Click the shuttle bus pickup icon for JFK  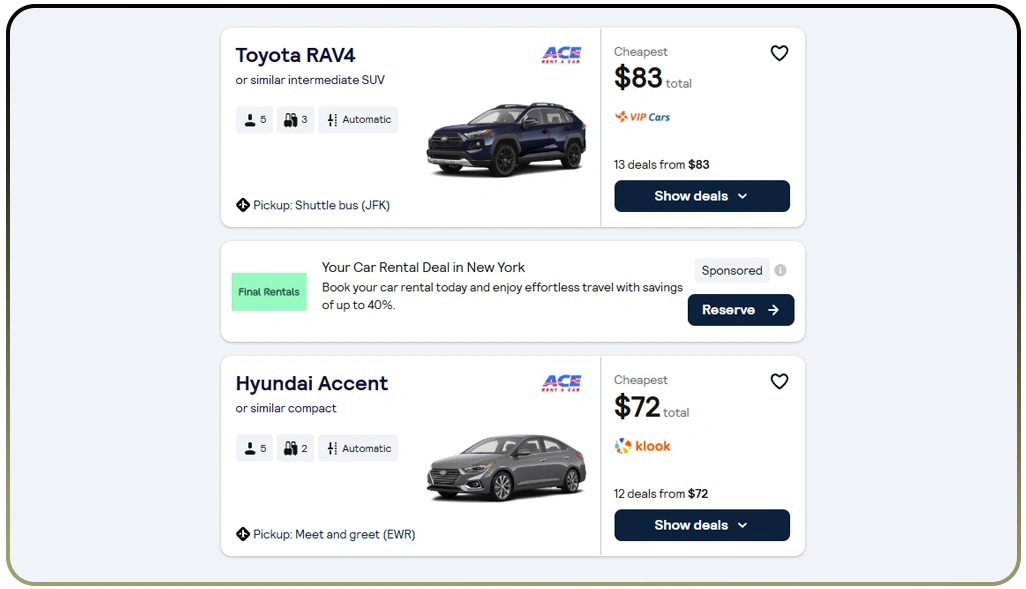tap(242, 204)
